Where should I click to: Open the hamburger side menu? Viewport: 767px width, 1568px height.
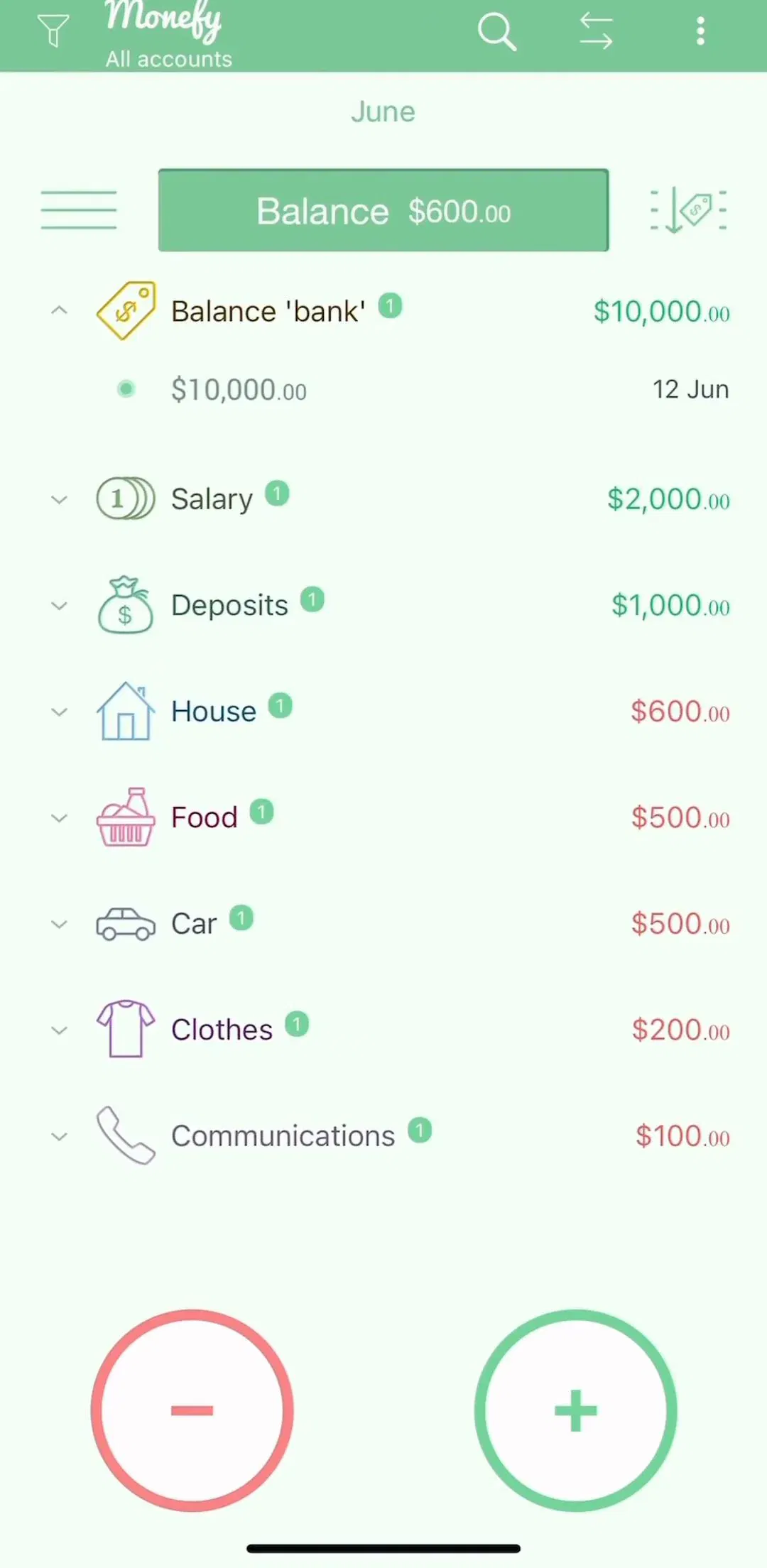tap(79, 210)
